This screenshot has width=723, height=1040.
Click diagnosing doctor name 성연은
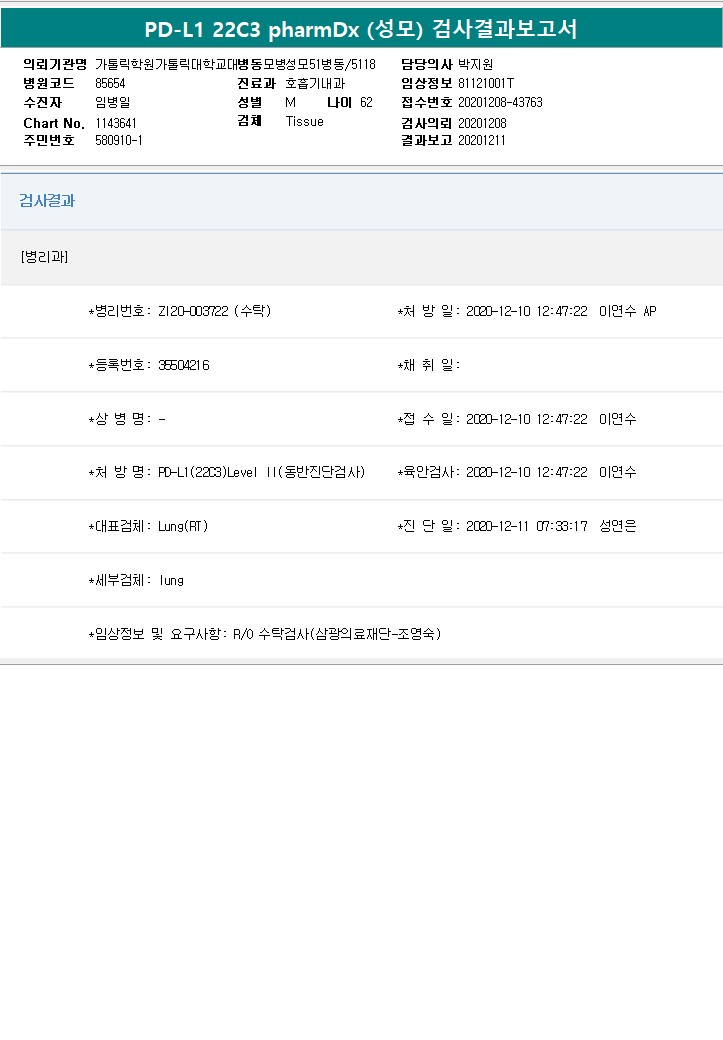(x=618, y=526)
